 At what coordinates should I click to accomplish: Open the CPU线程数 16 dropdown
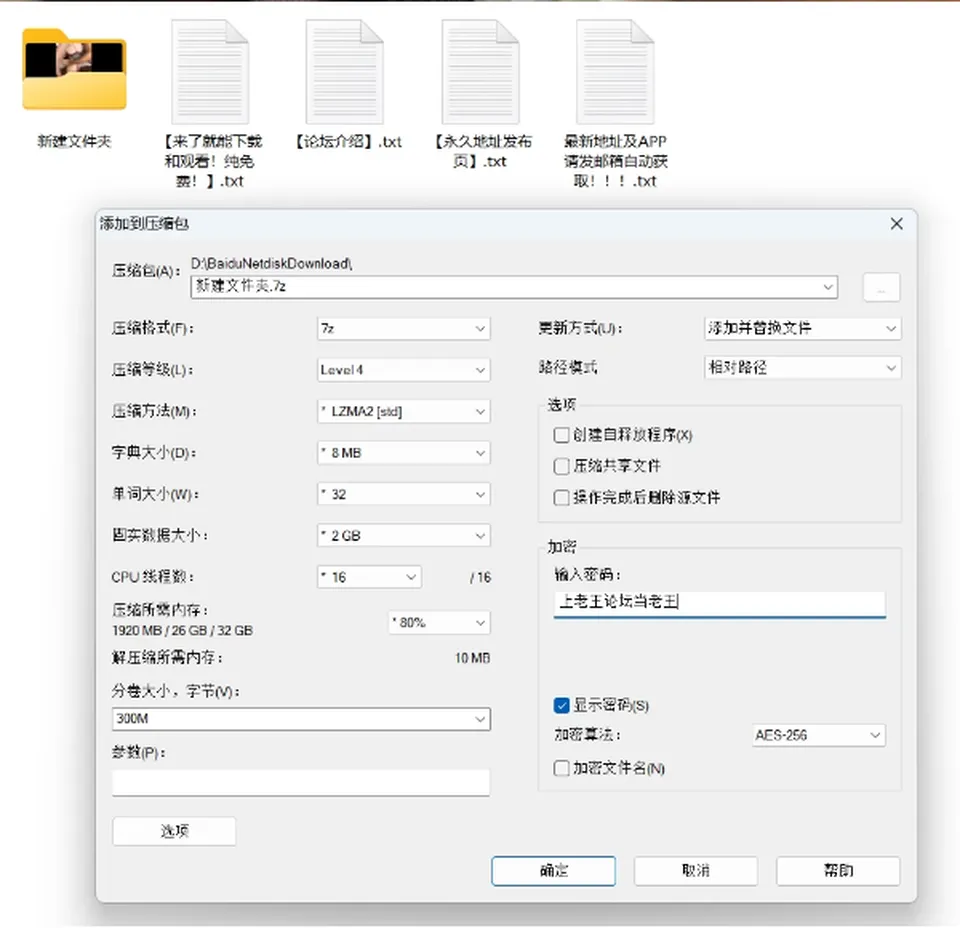(x=369, y=577)
